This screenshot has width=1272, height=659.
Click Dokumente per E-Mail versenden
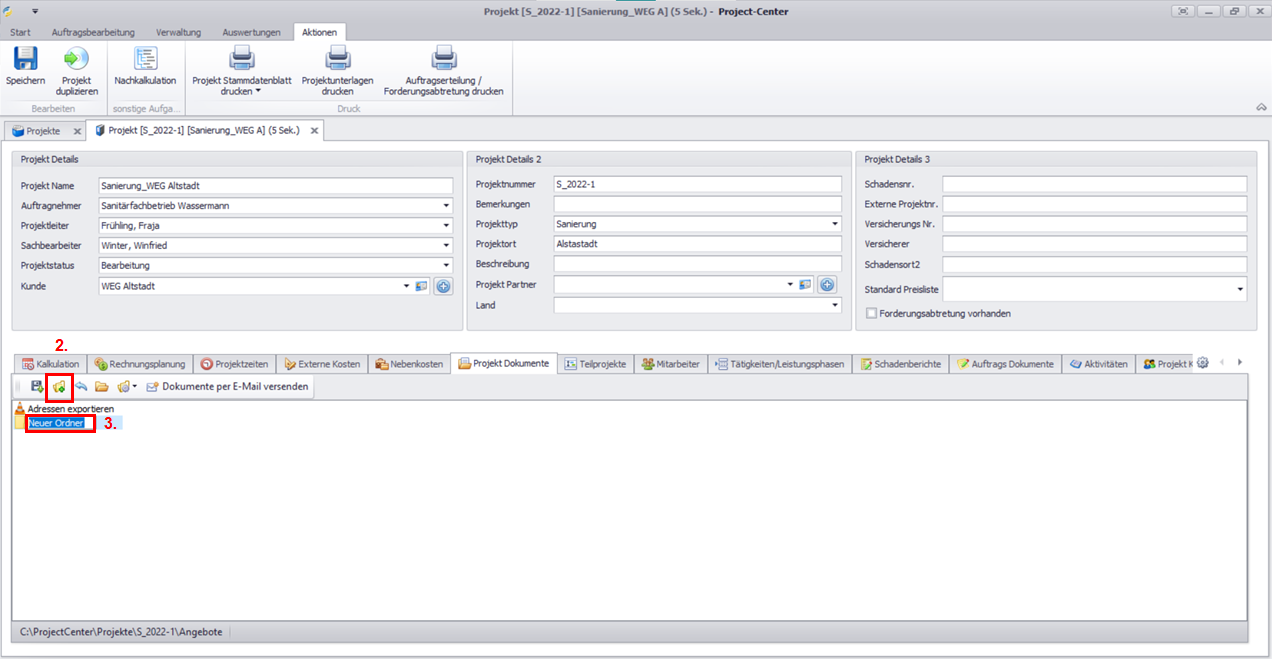(x=228, y=386)
